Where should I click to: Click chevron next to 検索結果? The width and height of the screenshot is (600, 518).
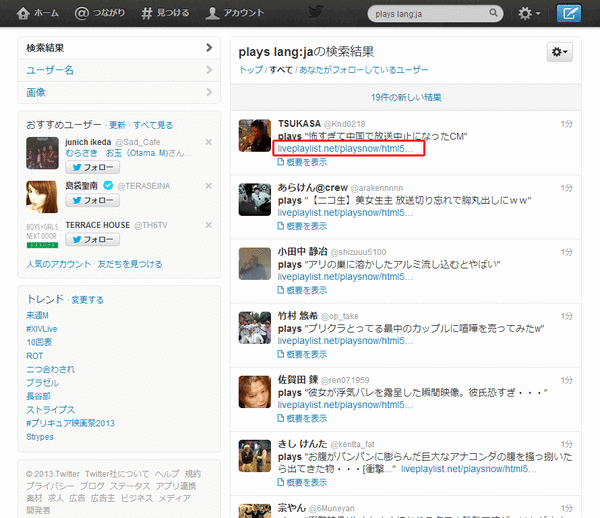pos(209,47)
